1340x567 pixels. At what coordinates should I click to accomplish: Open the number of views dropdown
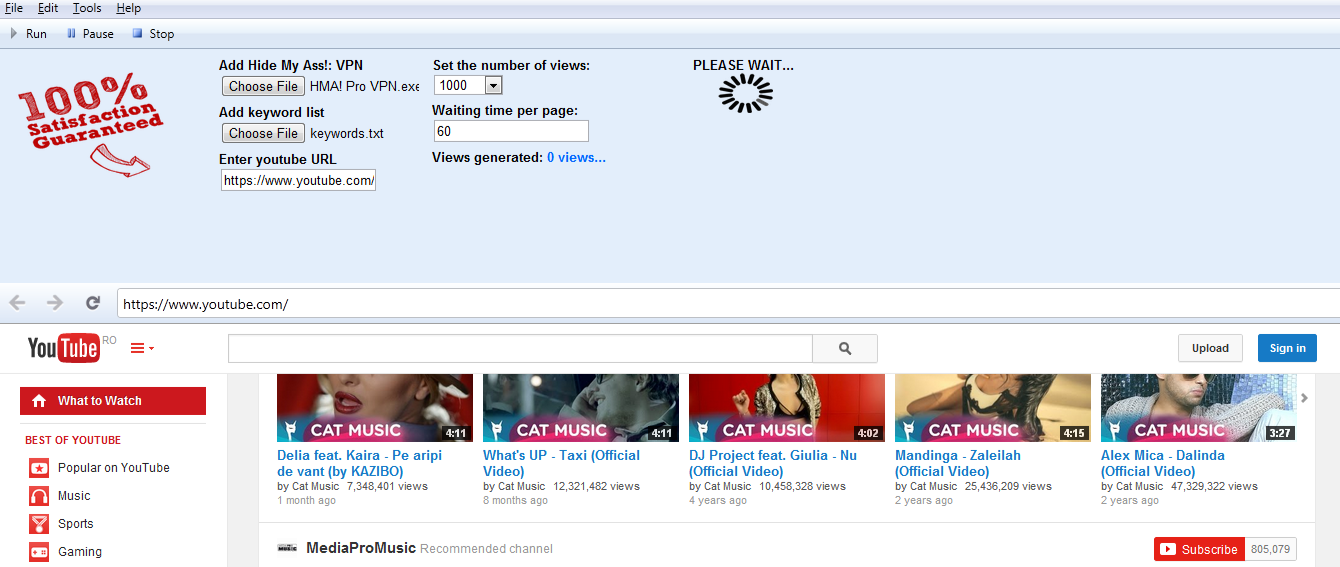468,86
